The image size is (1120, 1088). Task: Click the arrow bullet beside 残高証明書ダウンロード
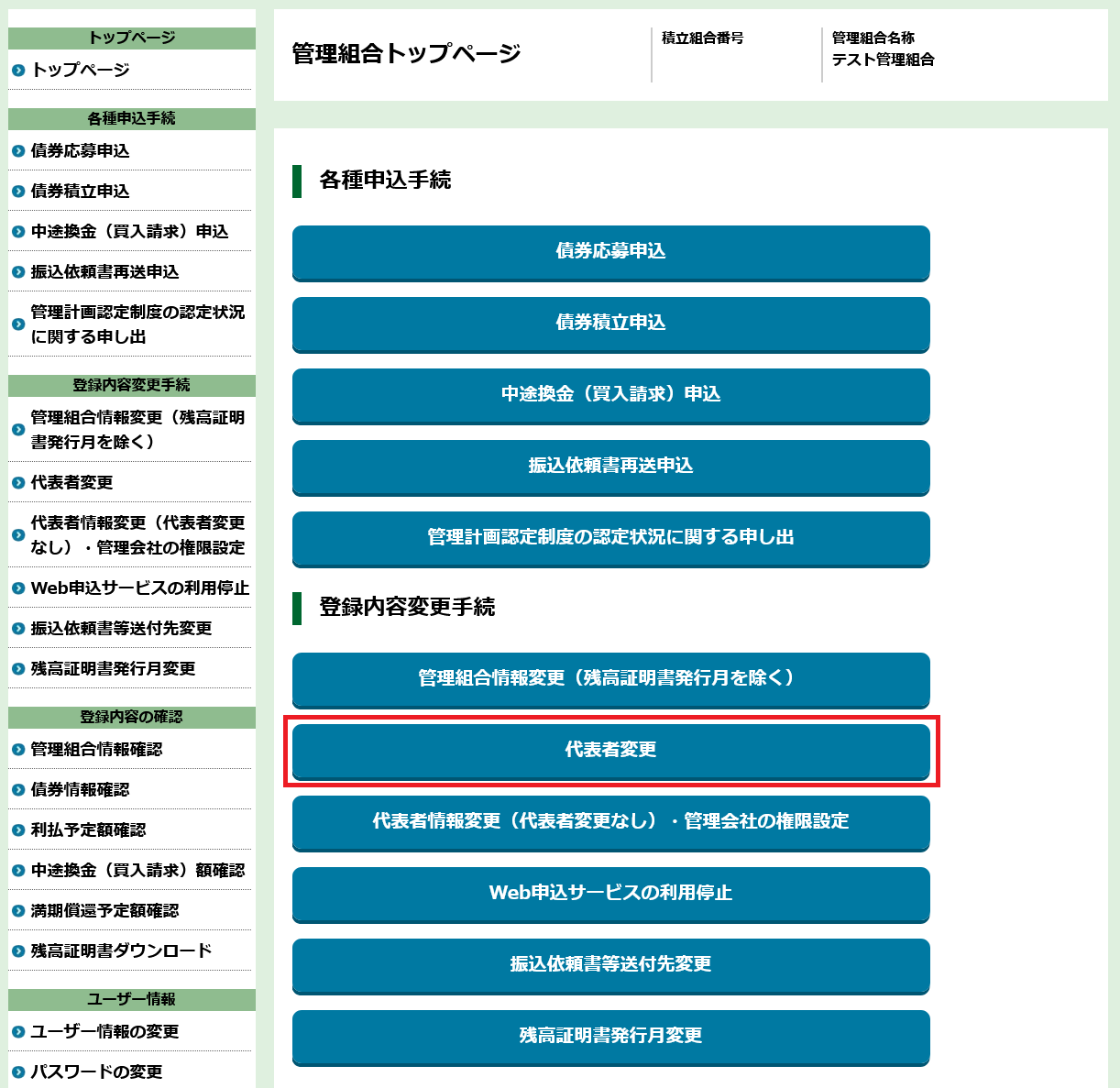tap(17, 951)
